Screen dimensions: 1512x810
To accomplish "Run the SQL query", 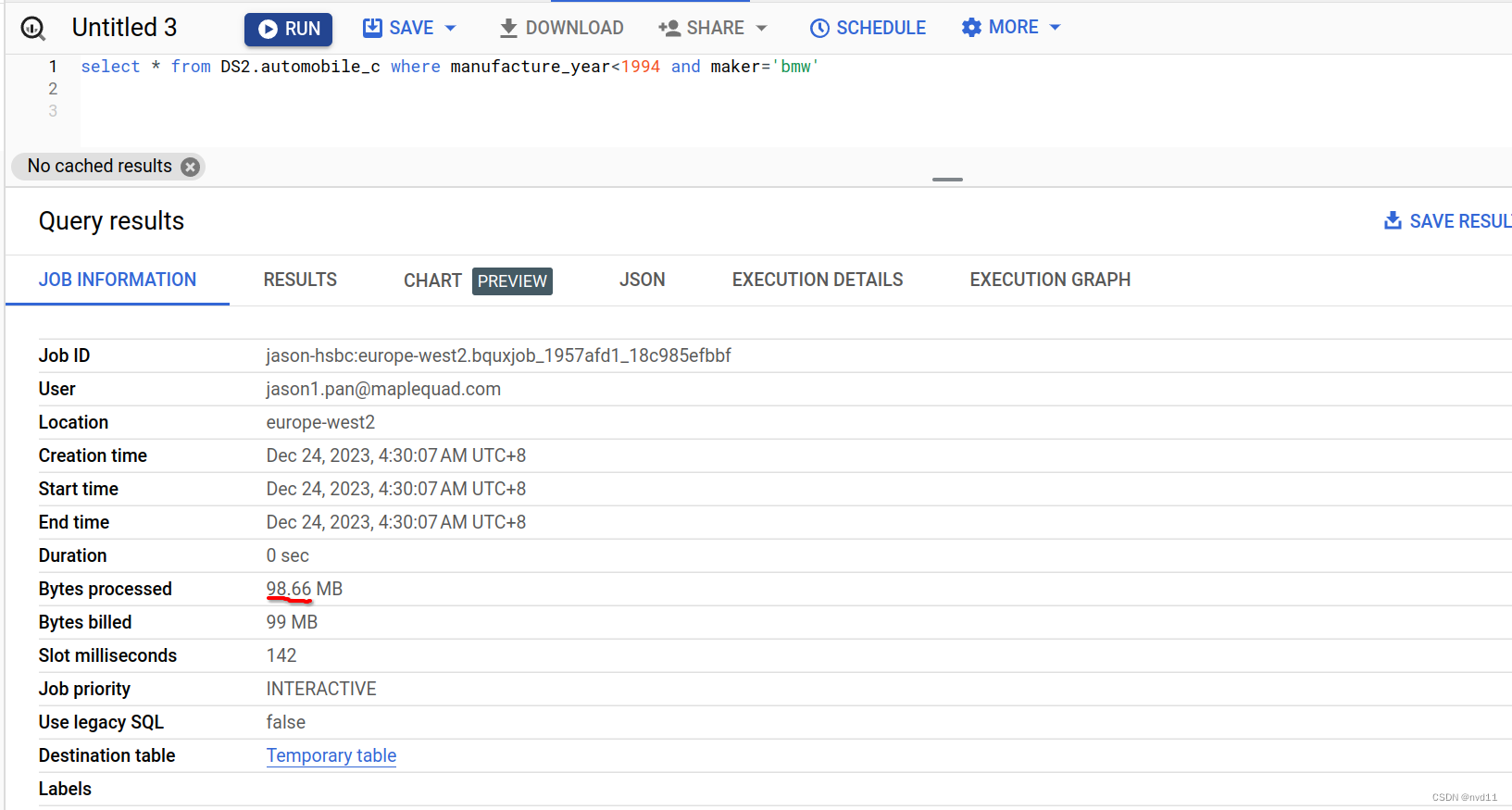I will (288, 29).
